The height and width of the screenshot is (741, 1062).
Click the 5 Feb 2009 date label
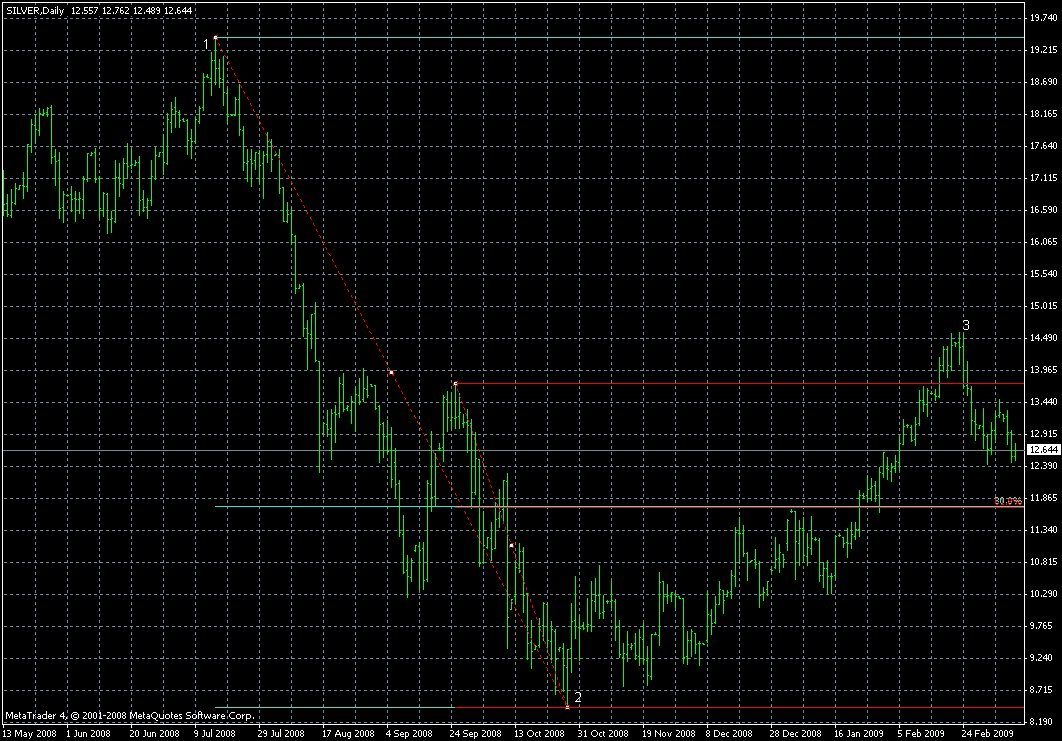point(921,734)
